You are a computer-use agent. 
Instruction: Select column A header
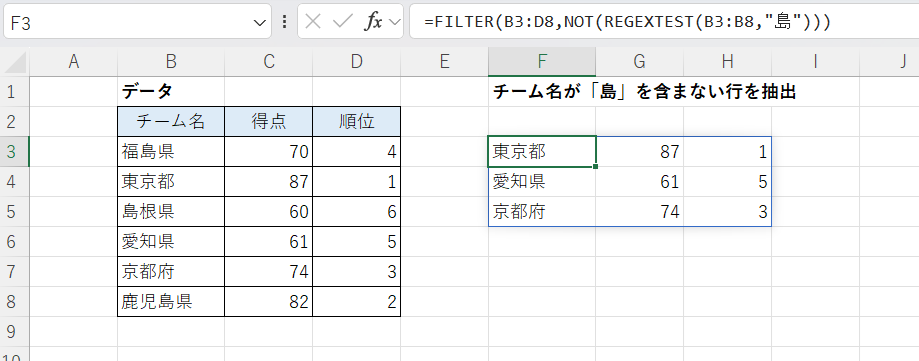tap(73, 62)
